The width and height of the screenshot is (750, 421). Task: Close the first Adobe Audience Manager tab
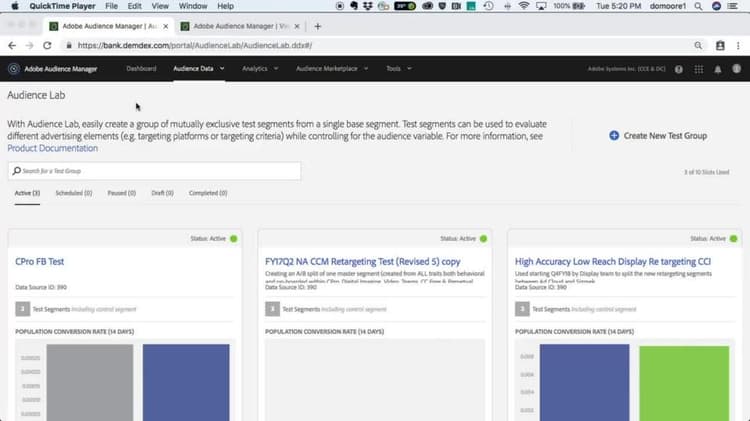(165, 26)
